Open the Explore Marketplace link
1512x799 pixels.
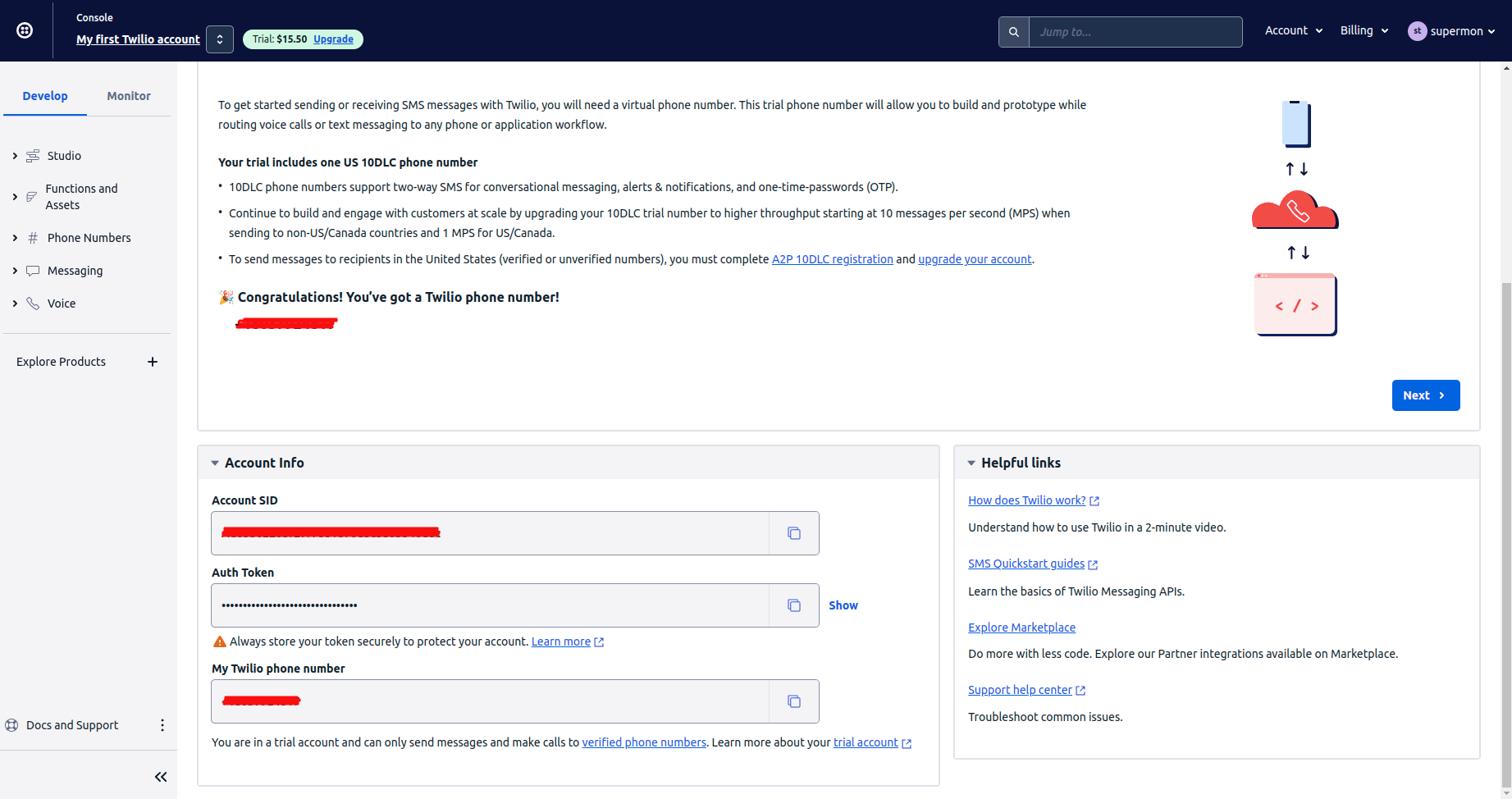click(1021, 628)
